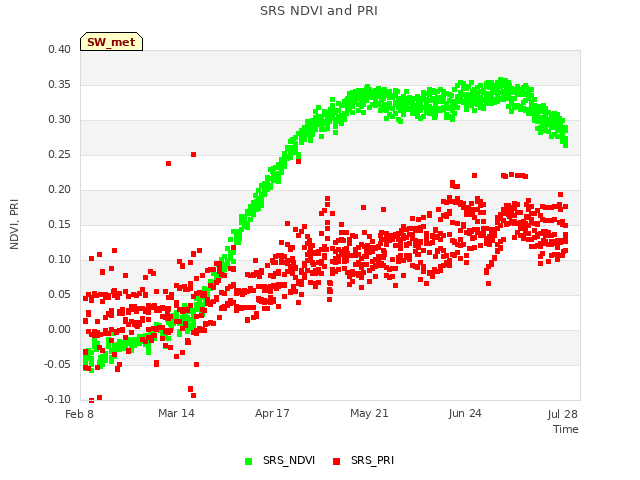This screenshot has height=480, width=640.
Task: Click the red SRS_PRI legend swatch
Action: (x=336, y=461)
